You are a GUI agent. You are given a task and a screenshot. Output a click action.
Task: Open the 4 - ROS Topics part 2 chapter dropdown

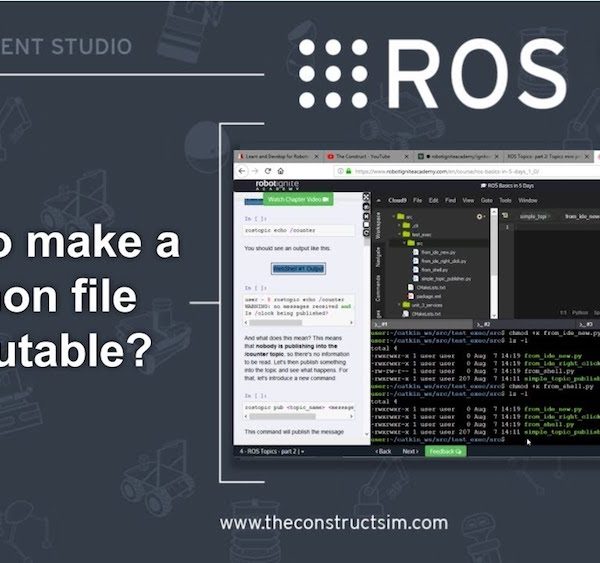[272, 452]
